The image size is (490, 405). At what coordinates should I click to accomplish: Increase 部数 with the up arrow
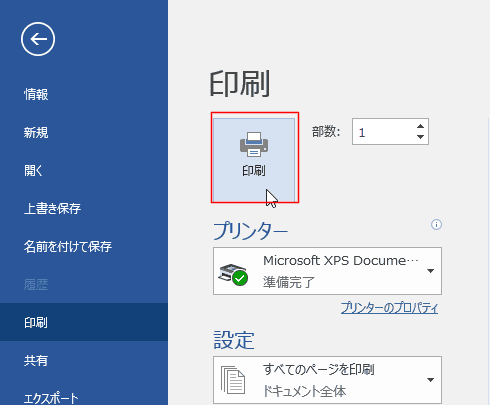coord(420,126)
